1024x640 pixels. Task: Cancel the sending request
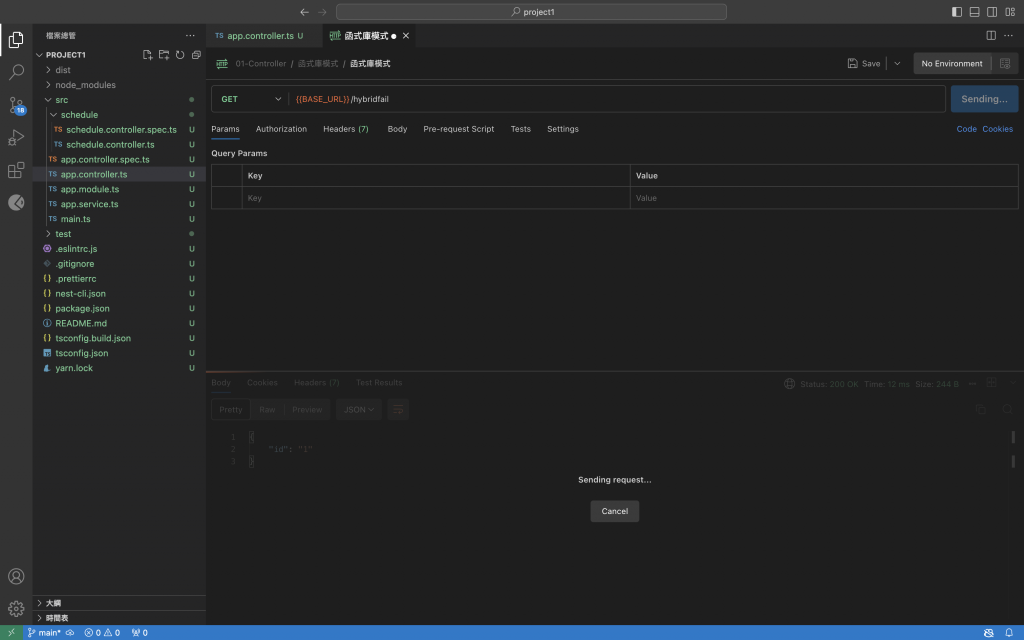coord(615,511)
